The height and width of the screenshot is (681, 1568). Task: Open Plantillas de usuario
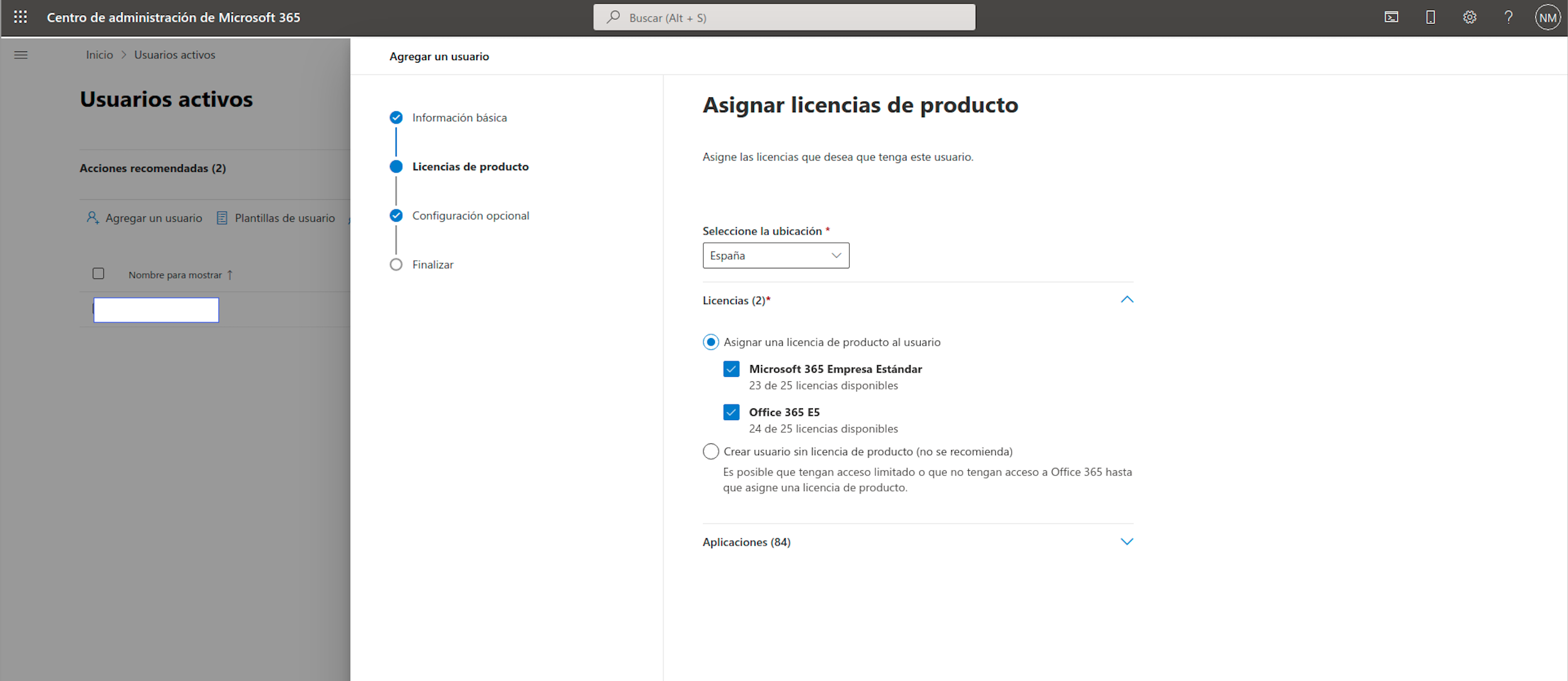276,218
